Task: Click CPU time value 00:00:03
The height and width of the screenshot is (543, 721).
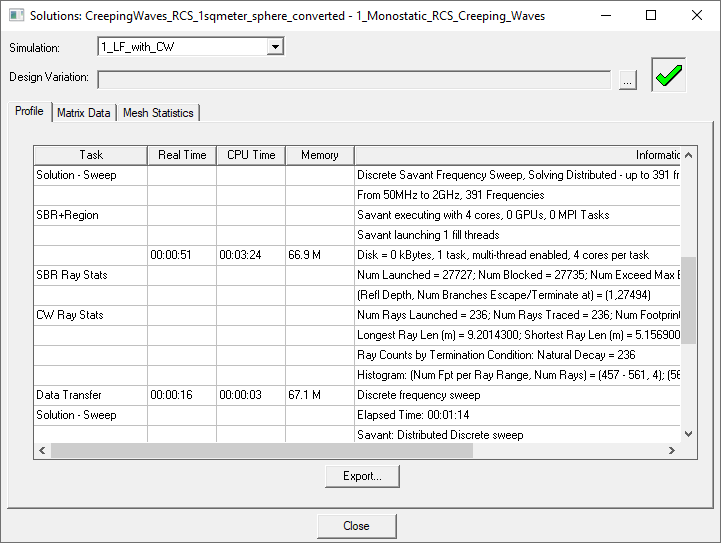Action: pos(251,395)
